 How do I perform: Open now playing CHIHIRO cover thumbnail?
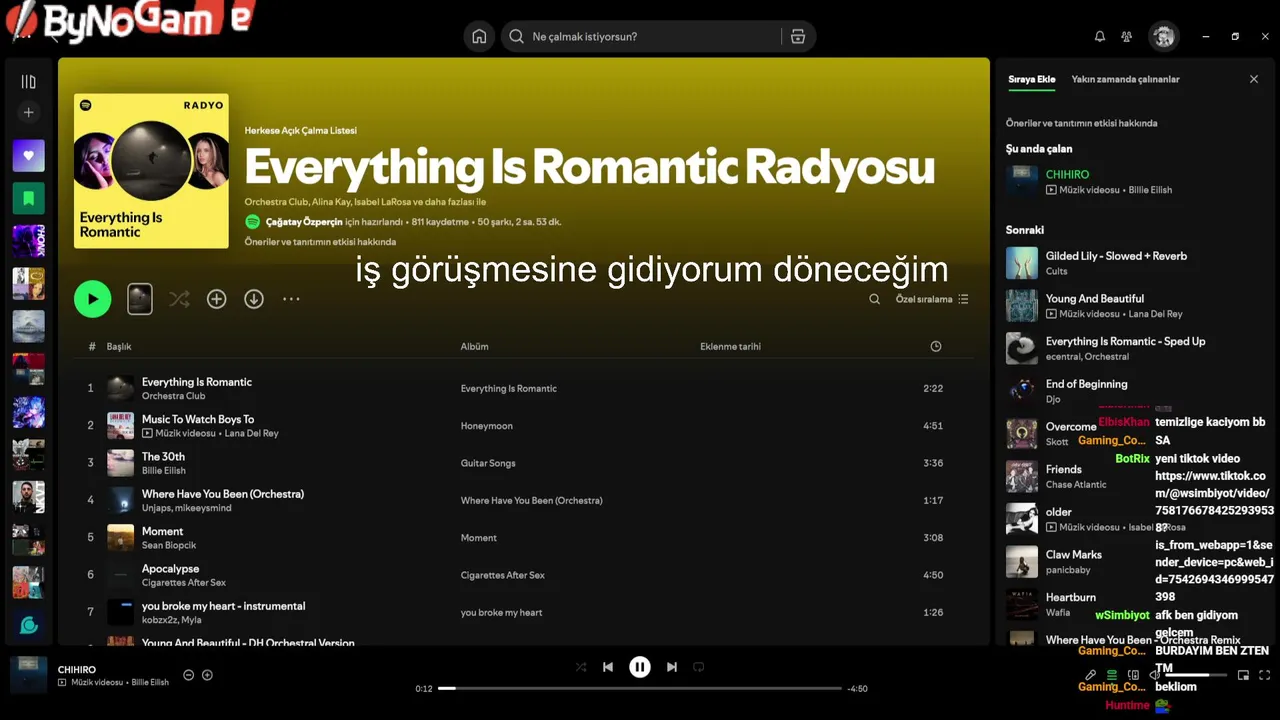(x=29, y=675)
